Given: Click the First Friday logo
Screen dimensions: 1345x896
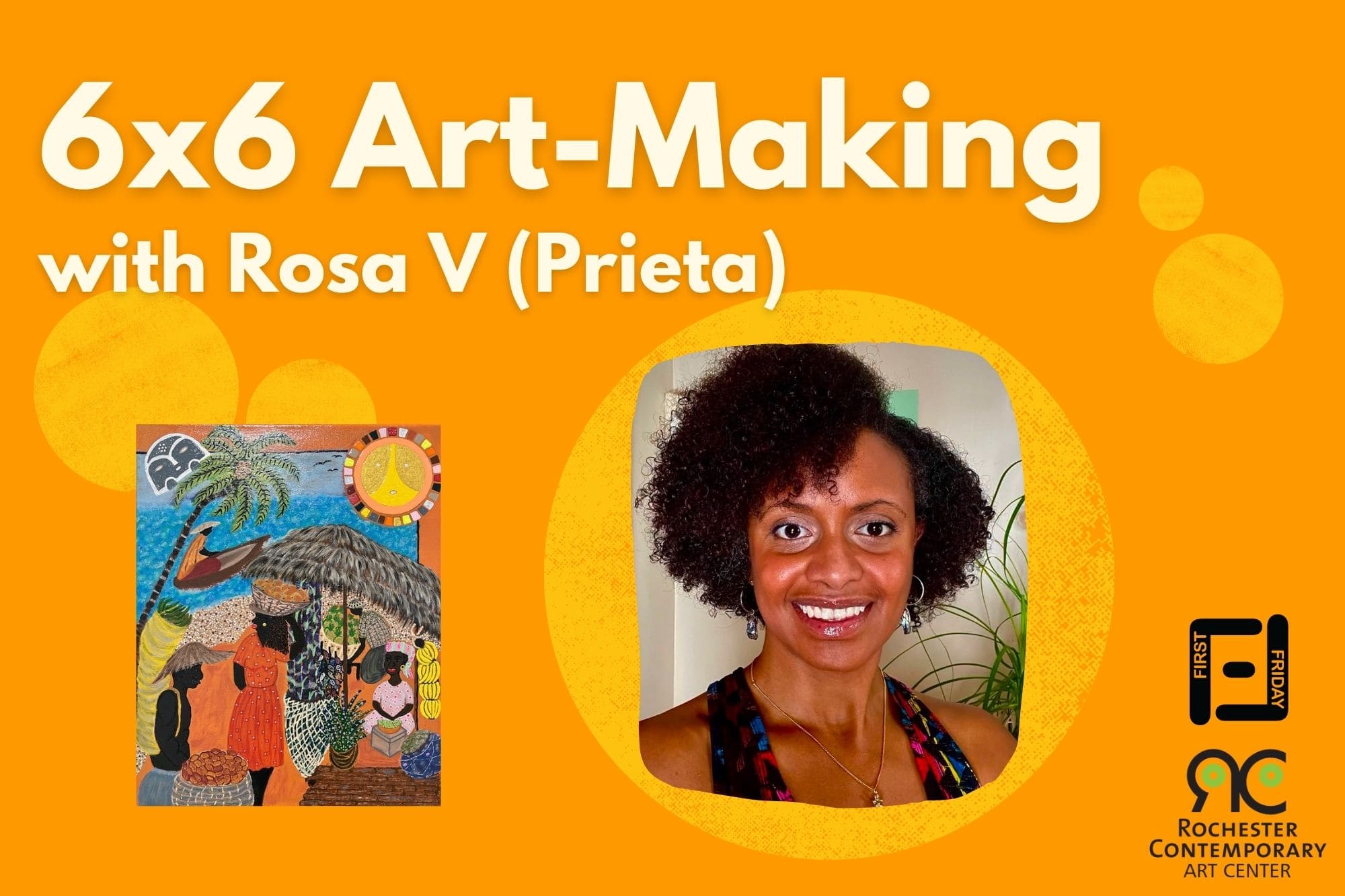Looking at the screenshot, I should click(1238, 669).
